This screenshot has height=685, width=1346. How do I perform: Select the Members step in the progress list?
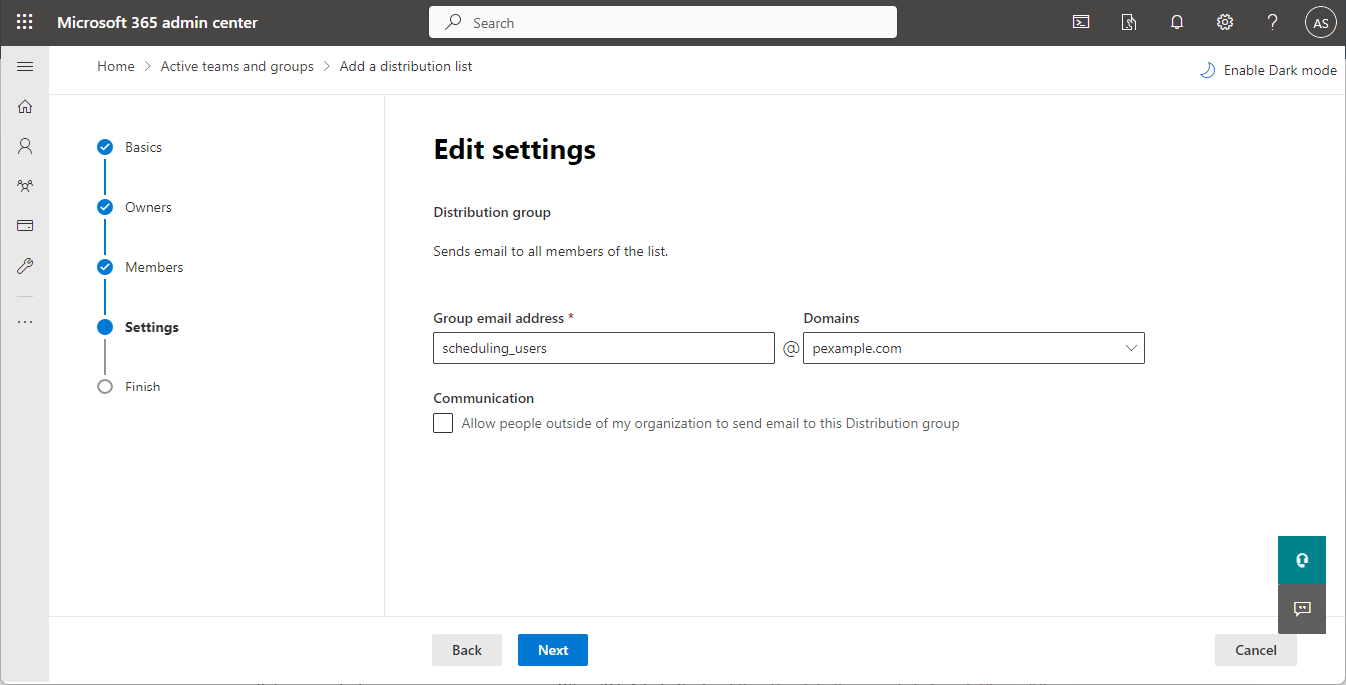tap(154, 267)
